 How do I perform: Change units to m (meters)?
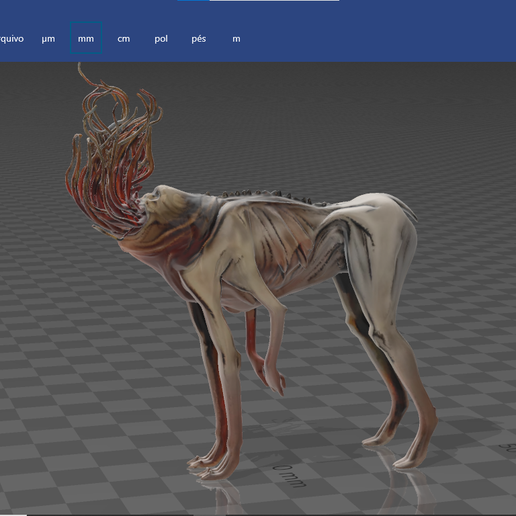pos(236,39)
